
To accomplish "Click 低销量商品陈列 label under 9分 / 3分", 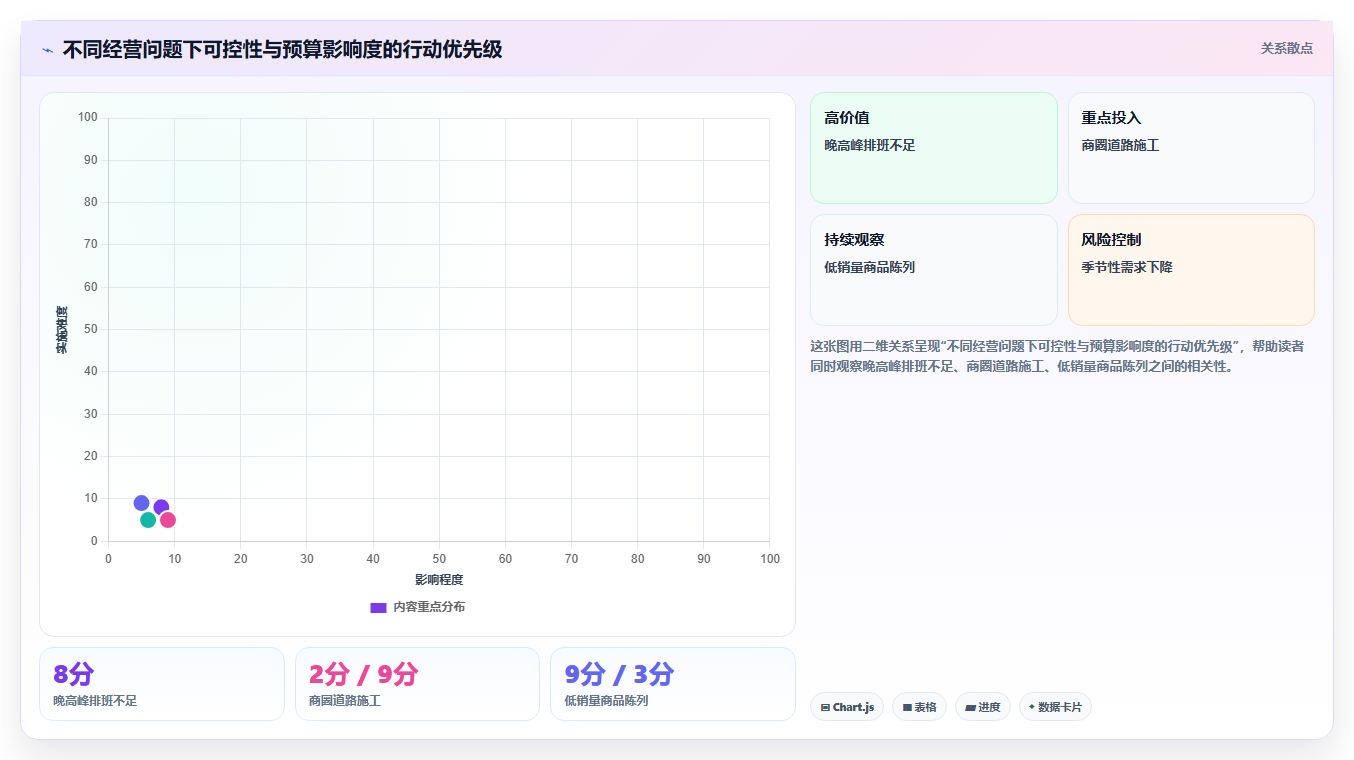I will 606,701.
